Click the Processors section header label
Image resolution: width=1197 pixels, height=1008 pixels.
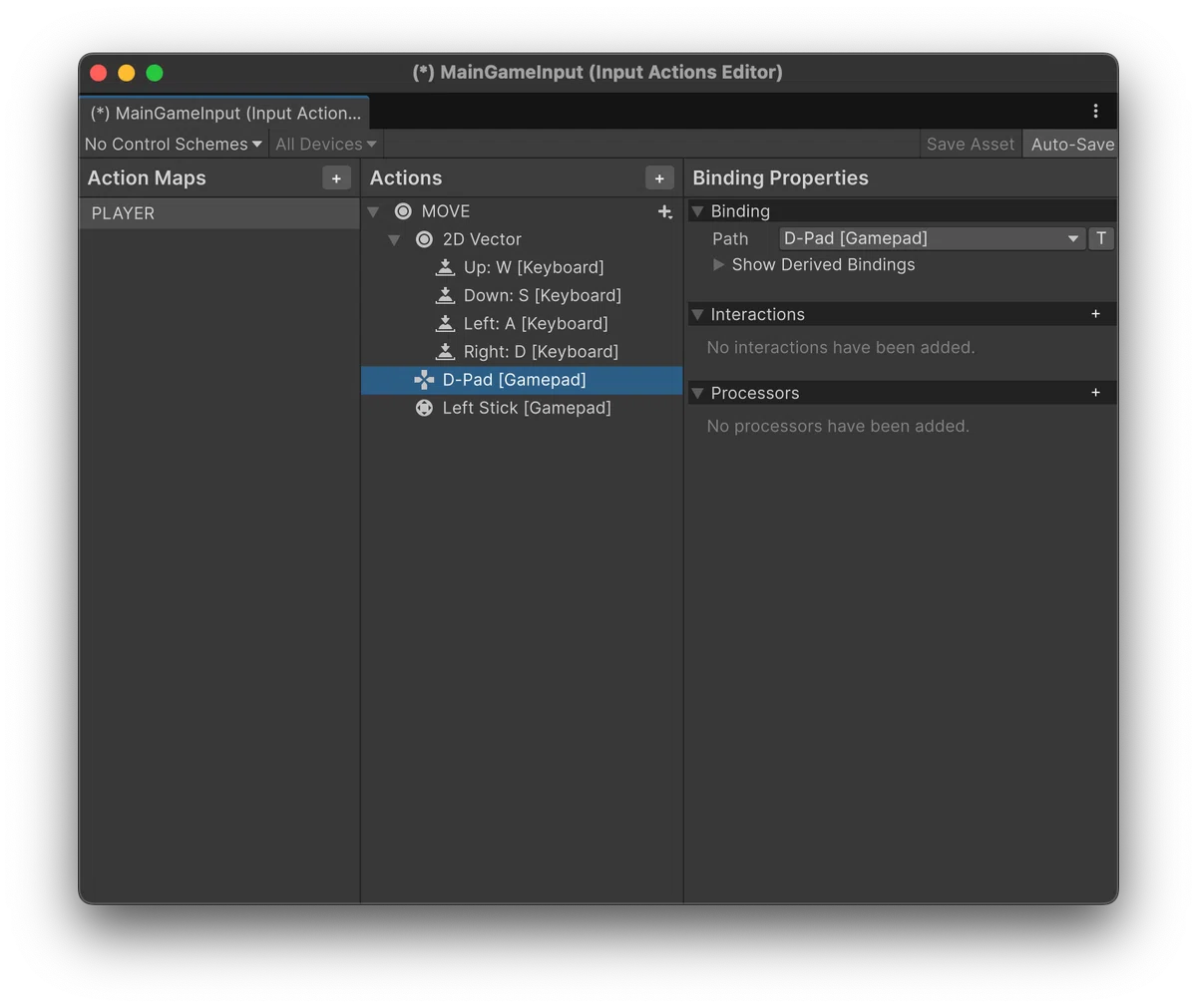(x=755, y=393)
